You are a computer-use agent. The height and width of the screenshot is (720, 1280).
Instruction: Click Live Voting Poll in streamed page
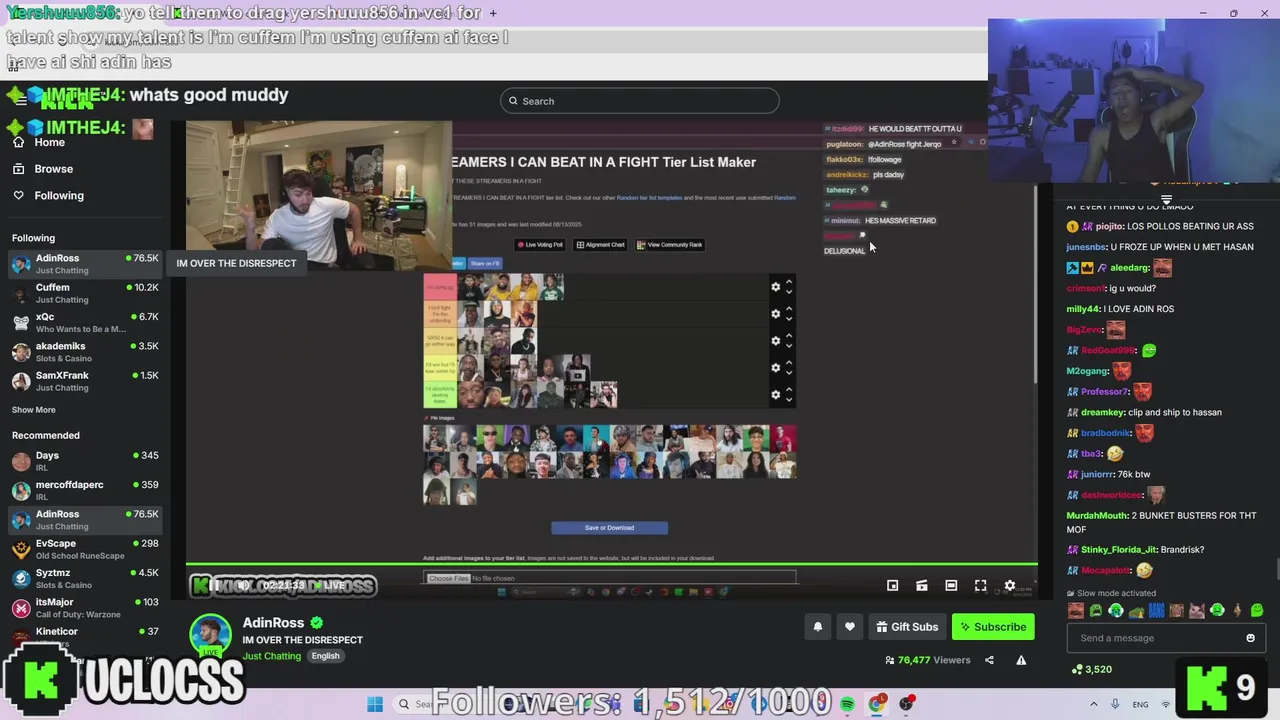[540, 245]
